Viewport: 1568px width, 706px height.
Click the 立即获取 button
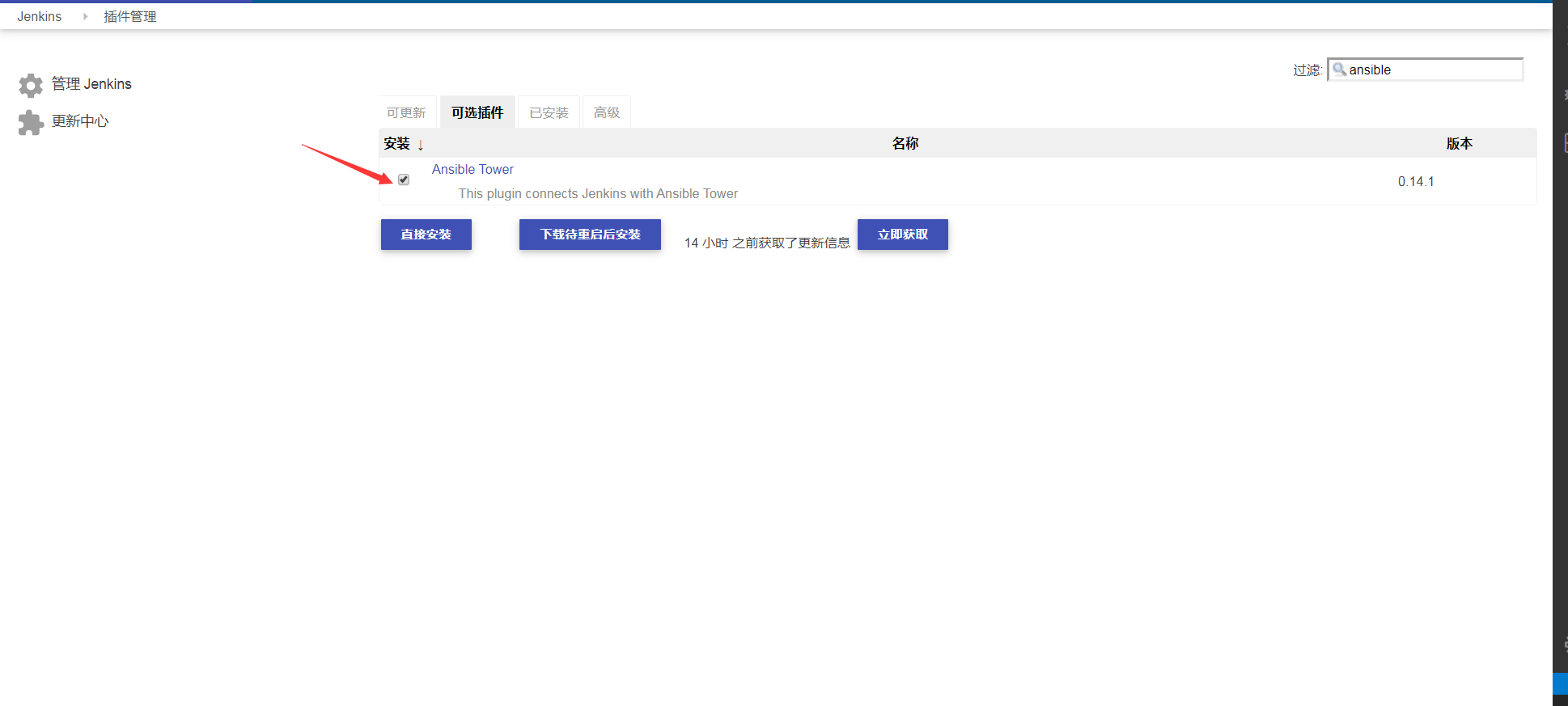point(902,235)
